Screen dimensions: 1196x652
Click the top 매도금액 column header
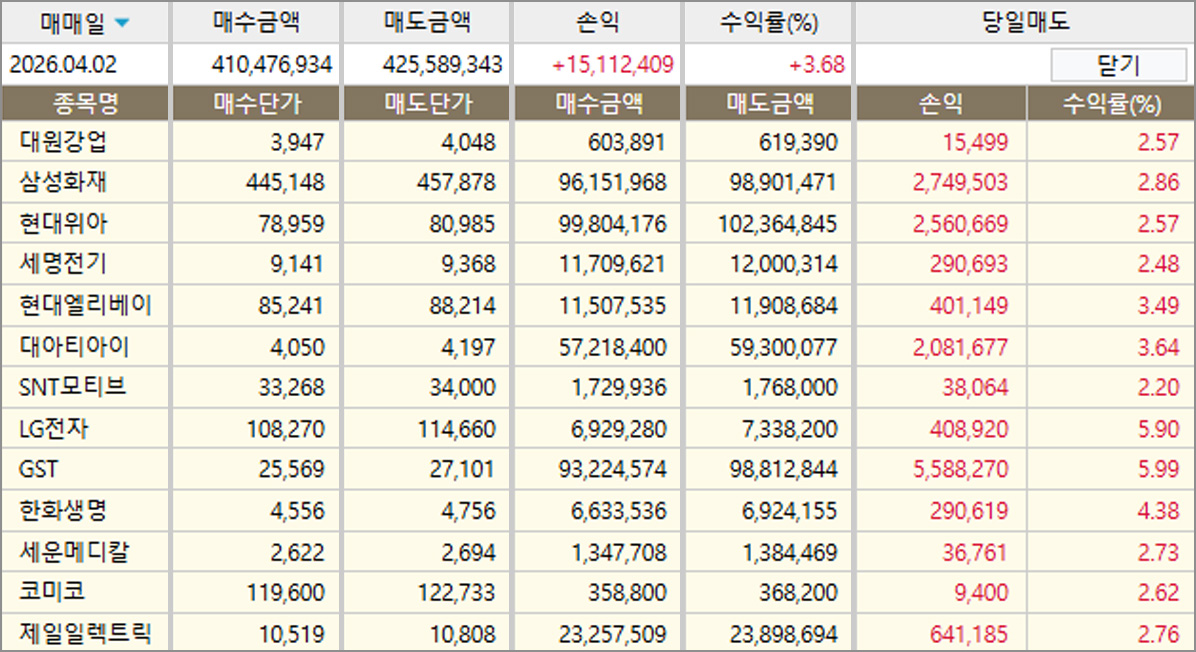(427, 23)
